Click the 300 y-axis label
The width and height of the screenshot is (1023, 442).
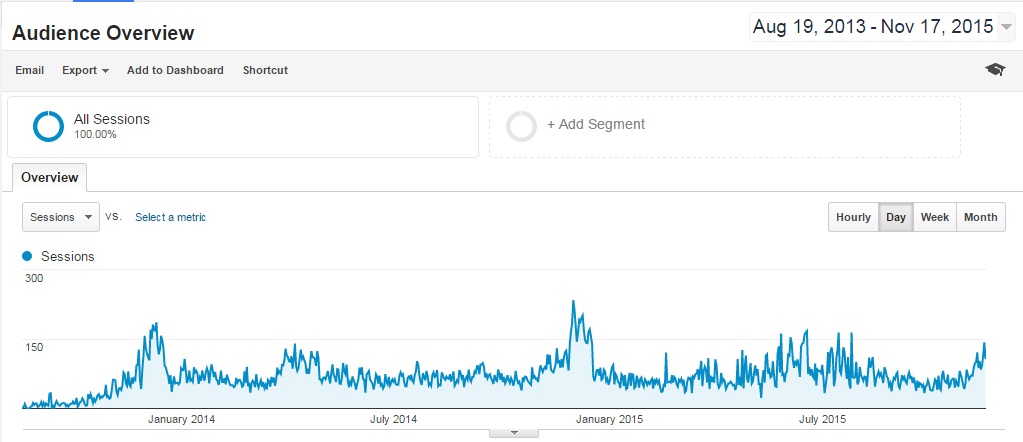coord(34,278)
